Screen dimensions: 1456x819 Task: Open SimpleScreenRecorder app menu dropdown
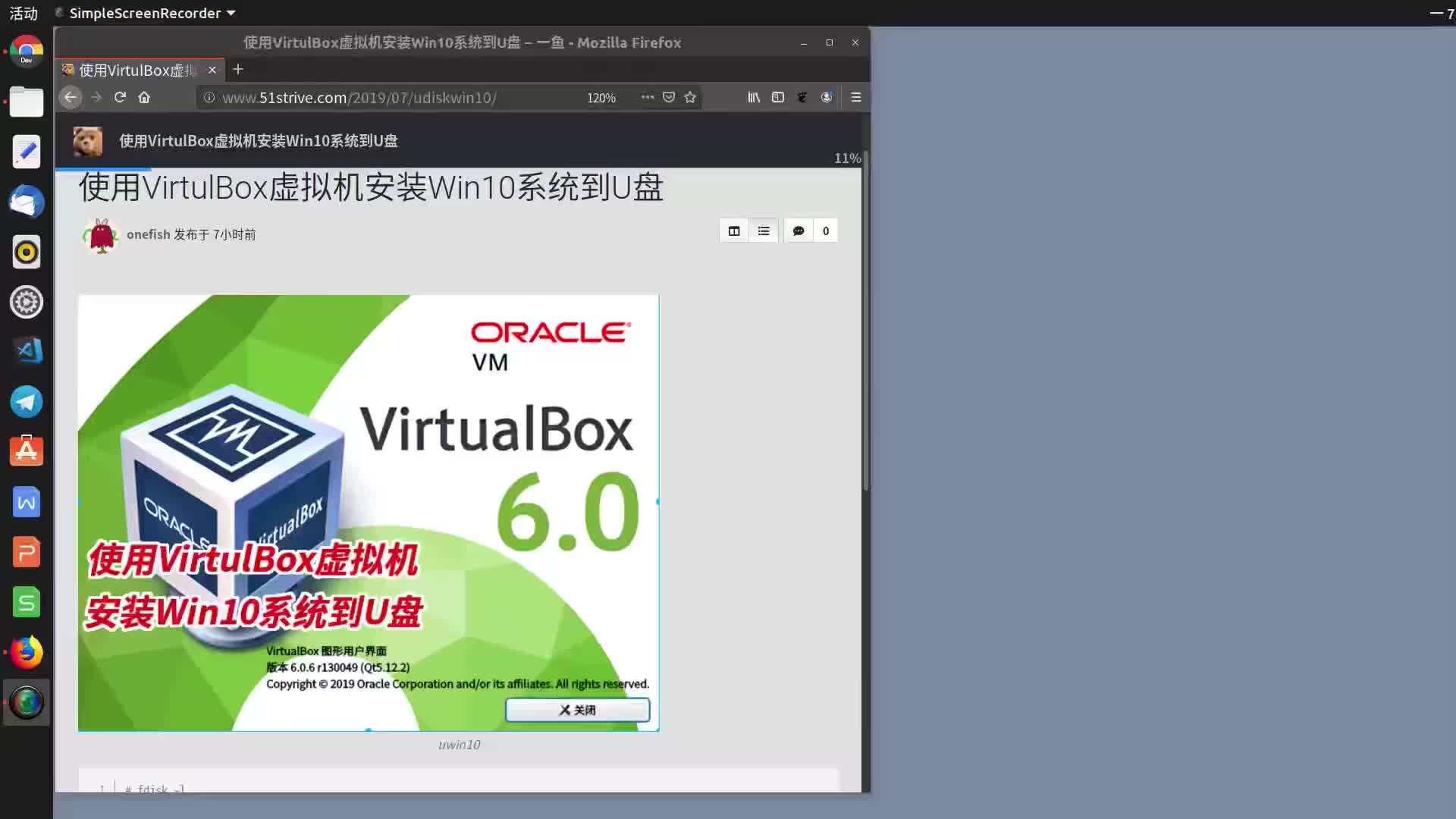(146, 13)
